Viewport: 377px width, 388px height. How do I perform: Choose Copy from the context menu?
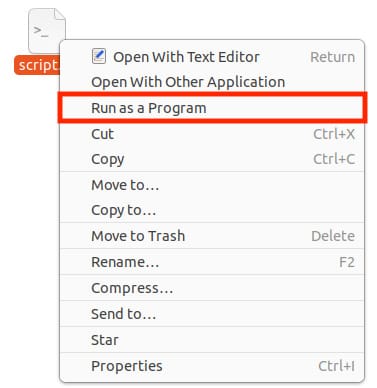pyautogui.click(x=212, y=159)
